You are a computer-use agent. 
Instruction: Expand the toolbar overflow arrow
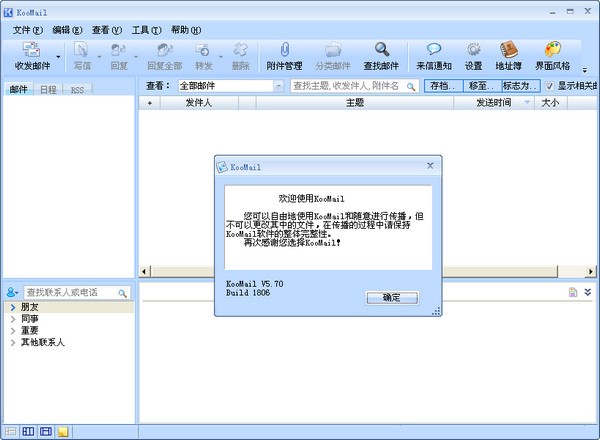pos(585,70)
